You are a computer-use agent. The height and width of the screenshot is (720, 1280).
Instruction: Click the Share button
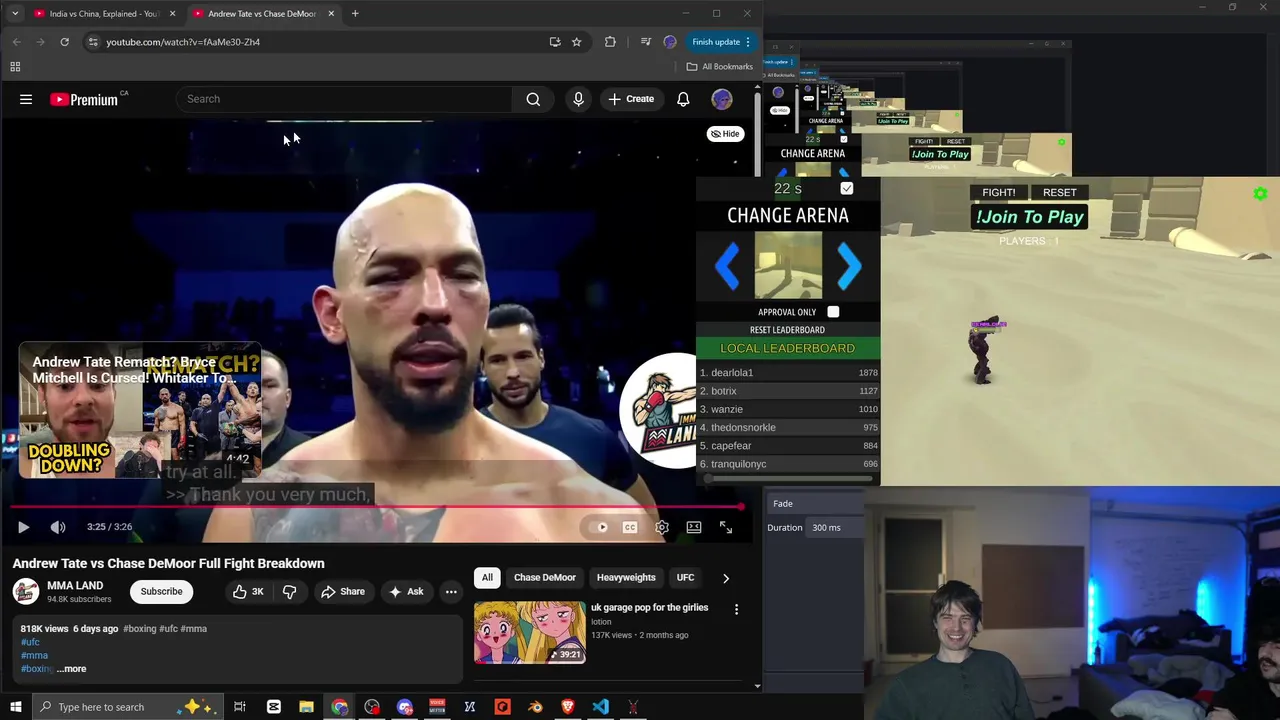pos(343,592)
